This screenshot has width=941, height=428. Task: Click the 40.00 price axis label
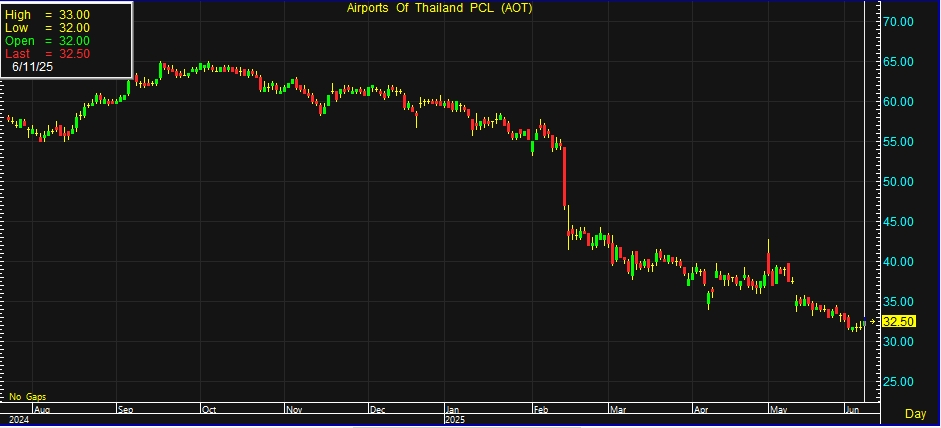tap(898, 262)
